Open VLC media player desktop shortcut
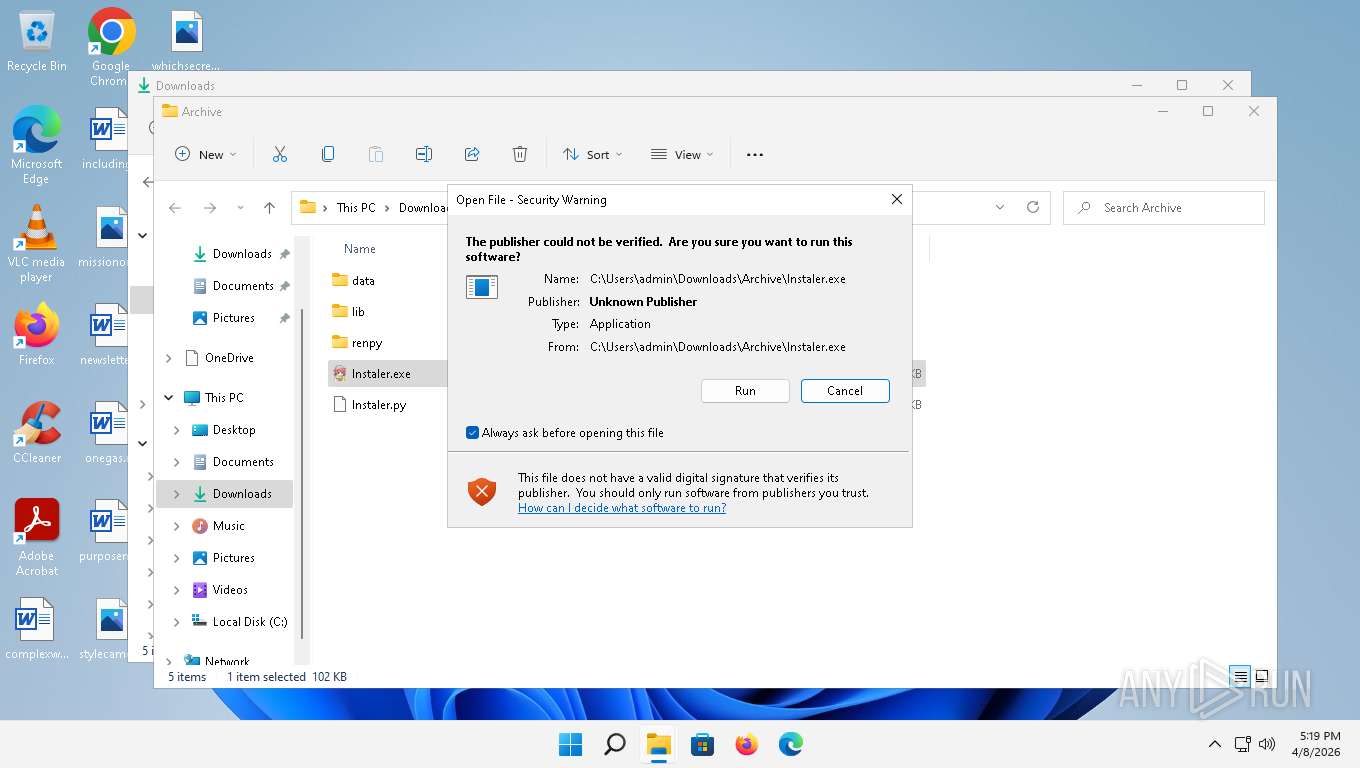The image size is (1360, 768). point(37,244)
